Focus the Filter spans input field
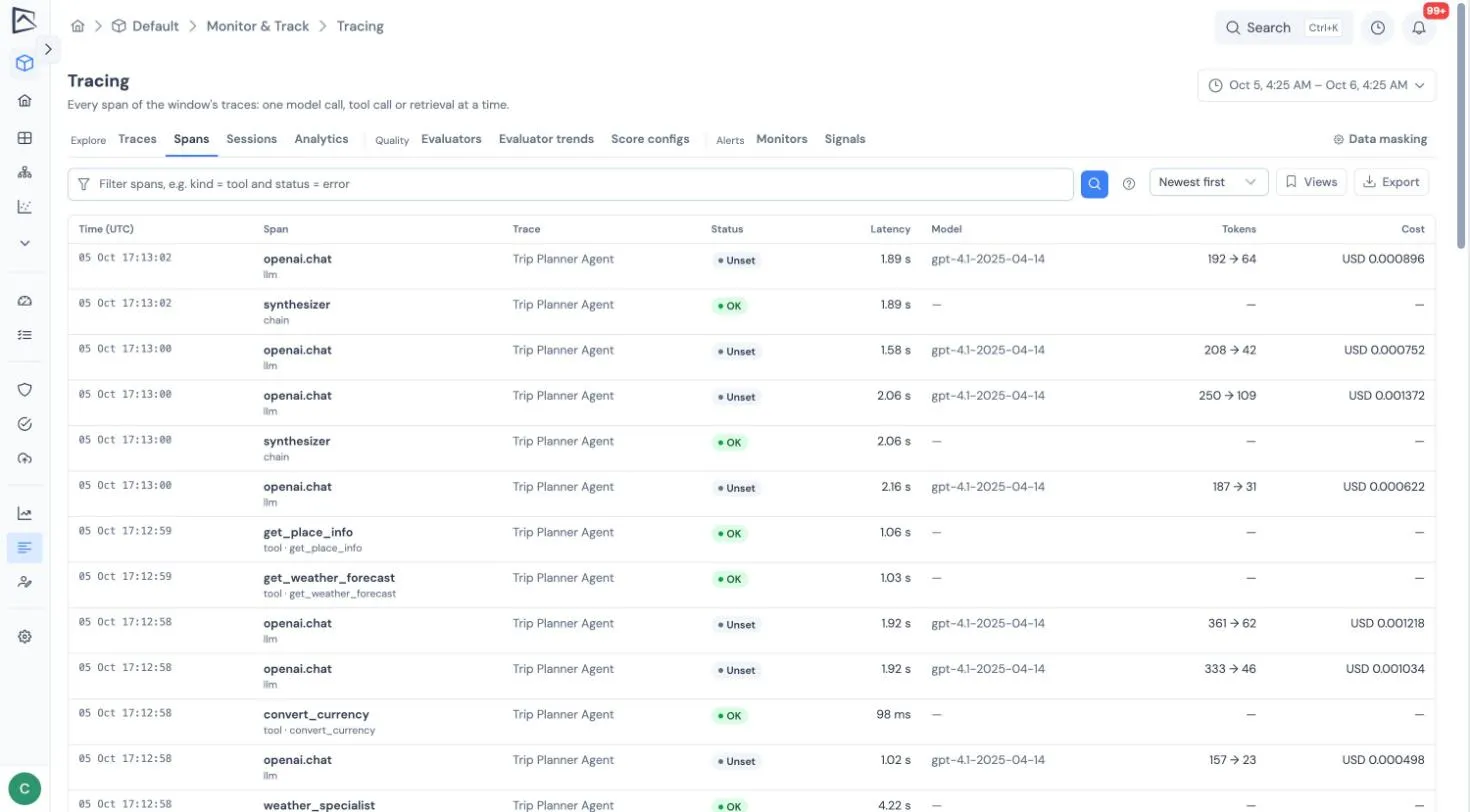The width and height of the screenshot is (1470, 812). tap(570, 184)
